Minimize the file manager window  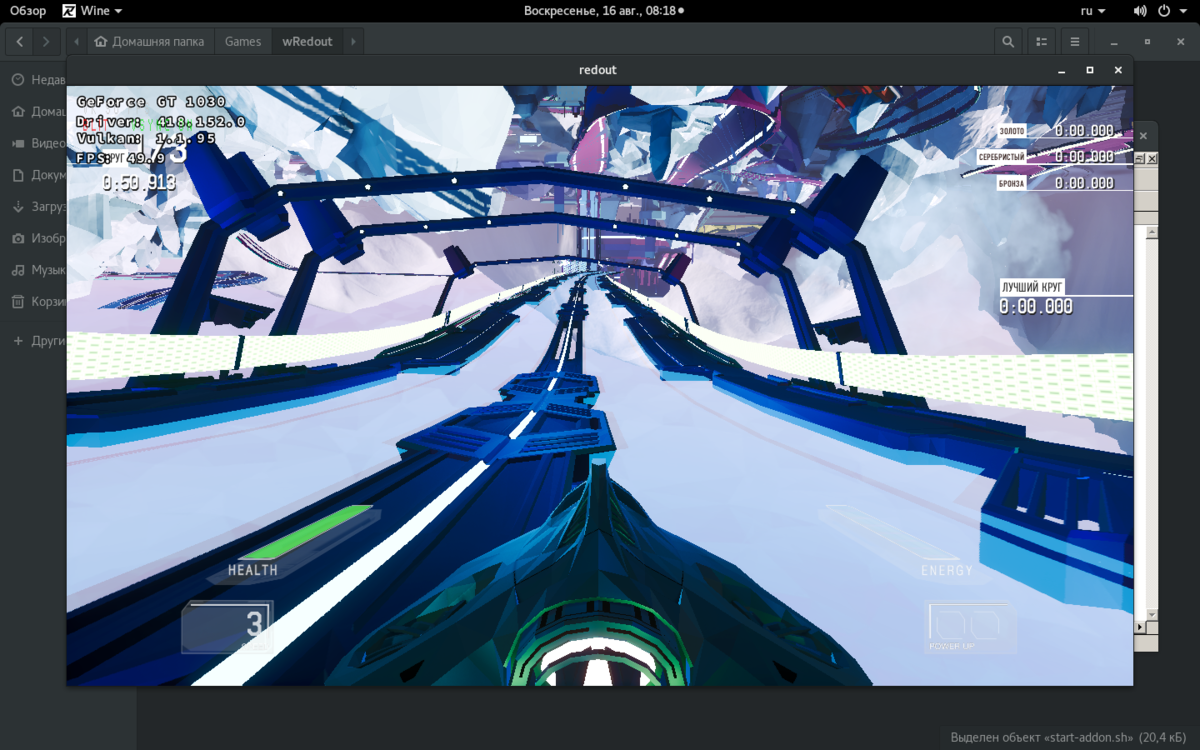click(x=1115, y=42)
